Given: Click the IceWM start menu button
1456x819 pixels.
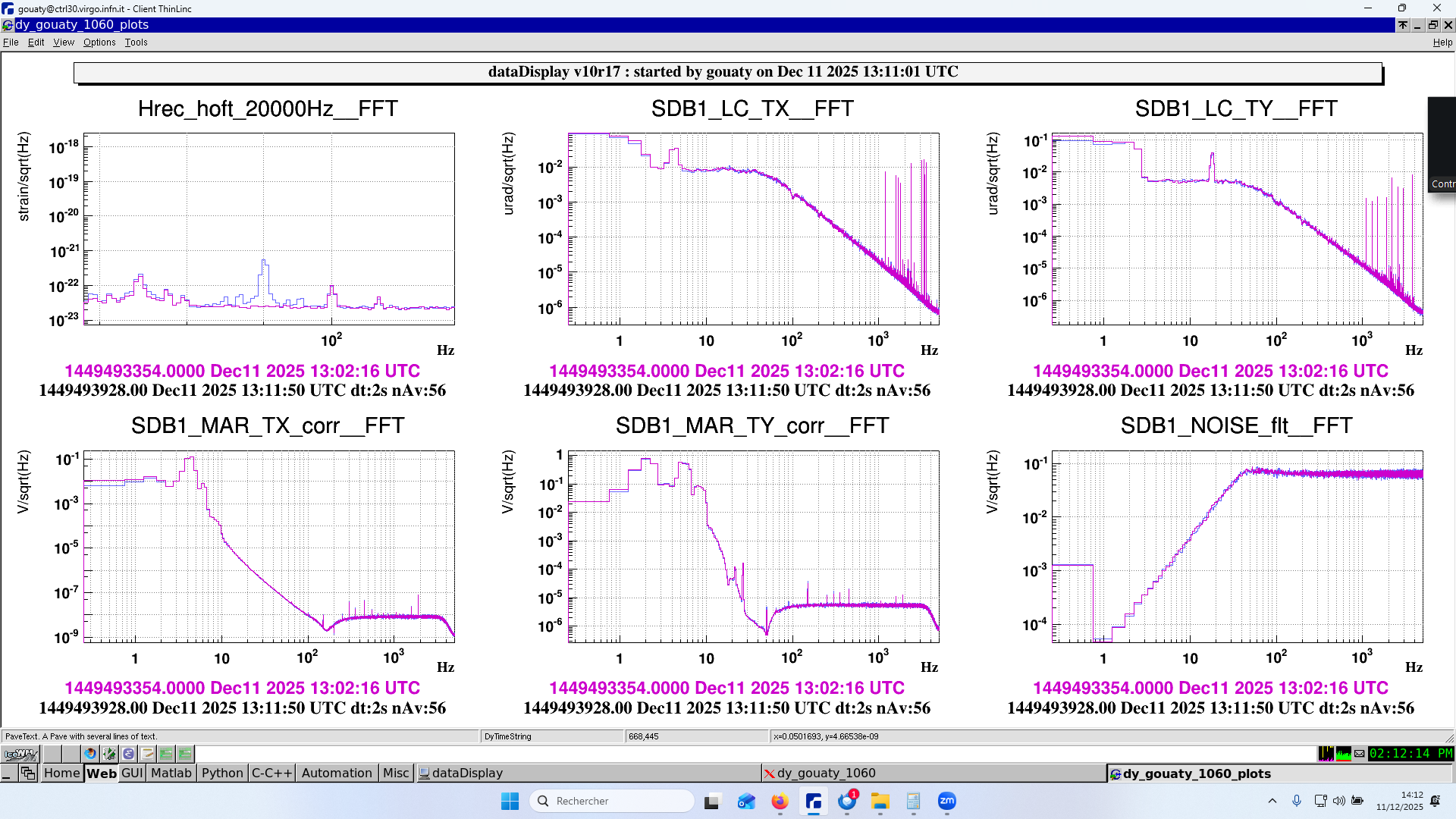Looking at the screenshot, I should [x=20, y=754].
